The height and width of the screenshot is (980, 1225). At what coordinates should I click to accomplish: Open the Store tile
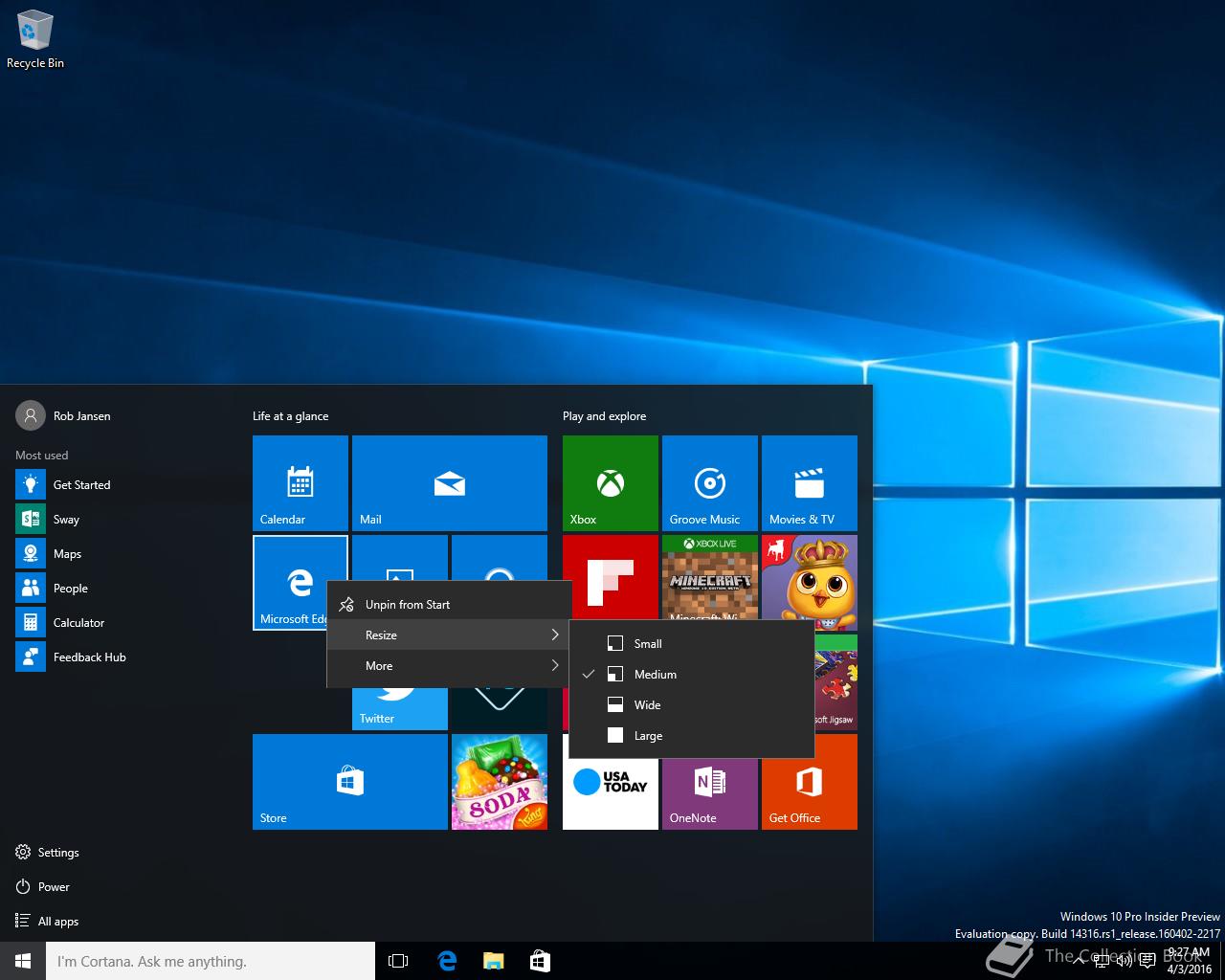(x=350, y=782)
